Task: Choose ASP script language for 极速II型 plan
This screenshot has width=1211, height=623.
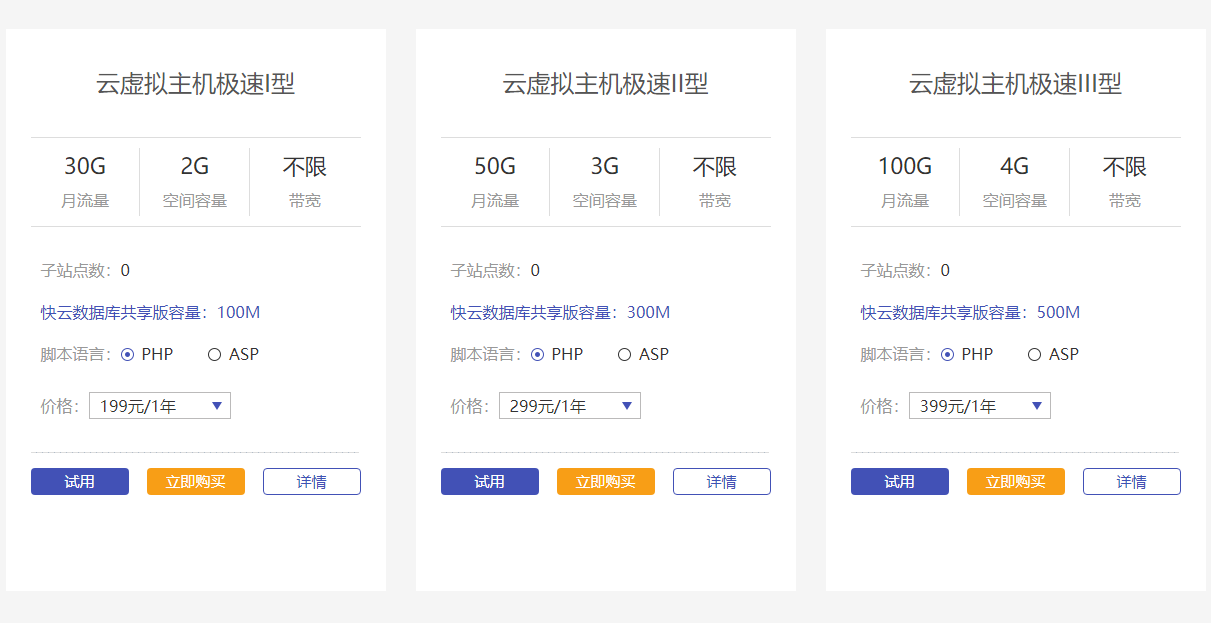Action: pos(624,354)
